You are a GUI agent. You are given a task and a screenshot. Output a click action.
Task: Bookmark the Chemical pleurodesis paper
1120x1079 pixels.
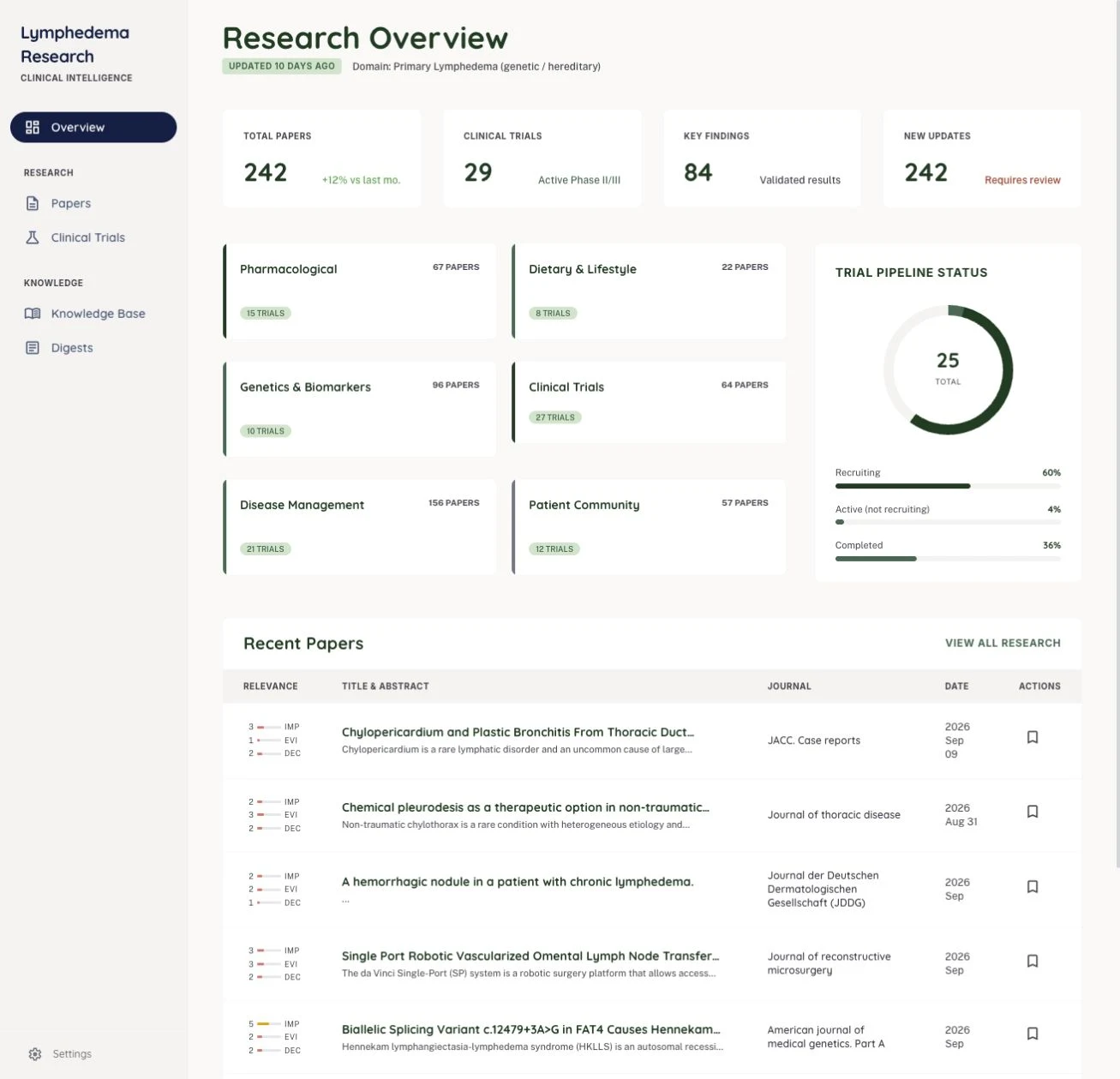point(1033,812)
